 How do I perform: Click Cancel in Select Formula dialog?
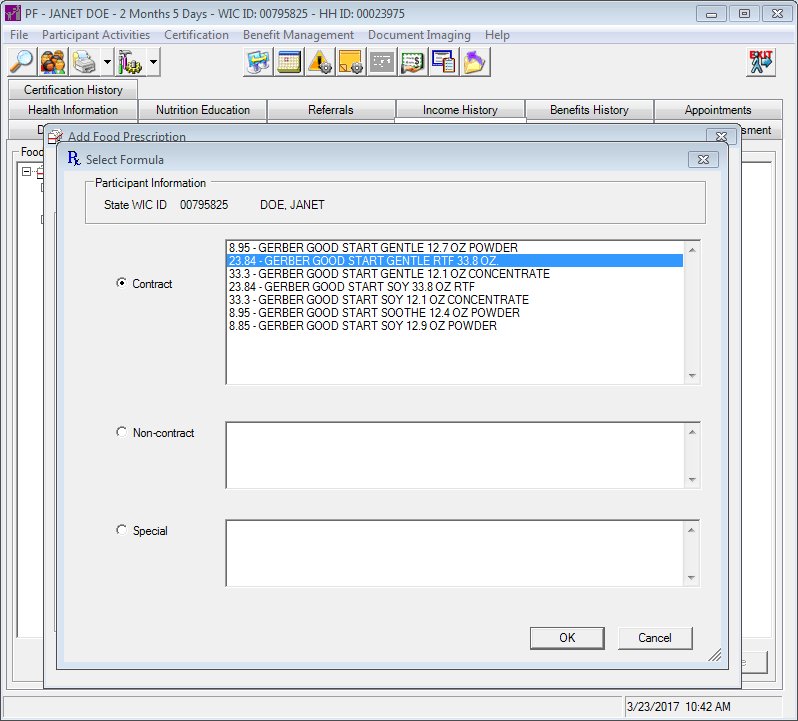(x=655, y=638)
